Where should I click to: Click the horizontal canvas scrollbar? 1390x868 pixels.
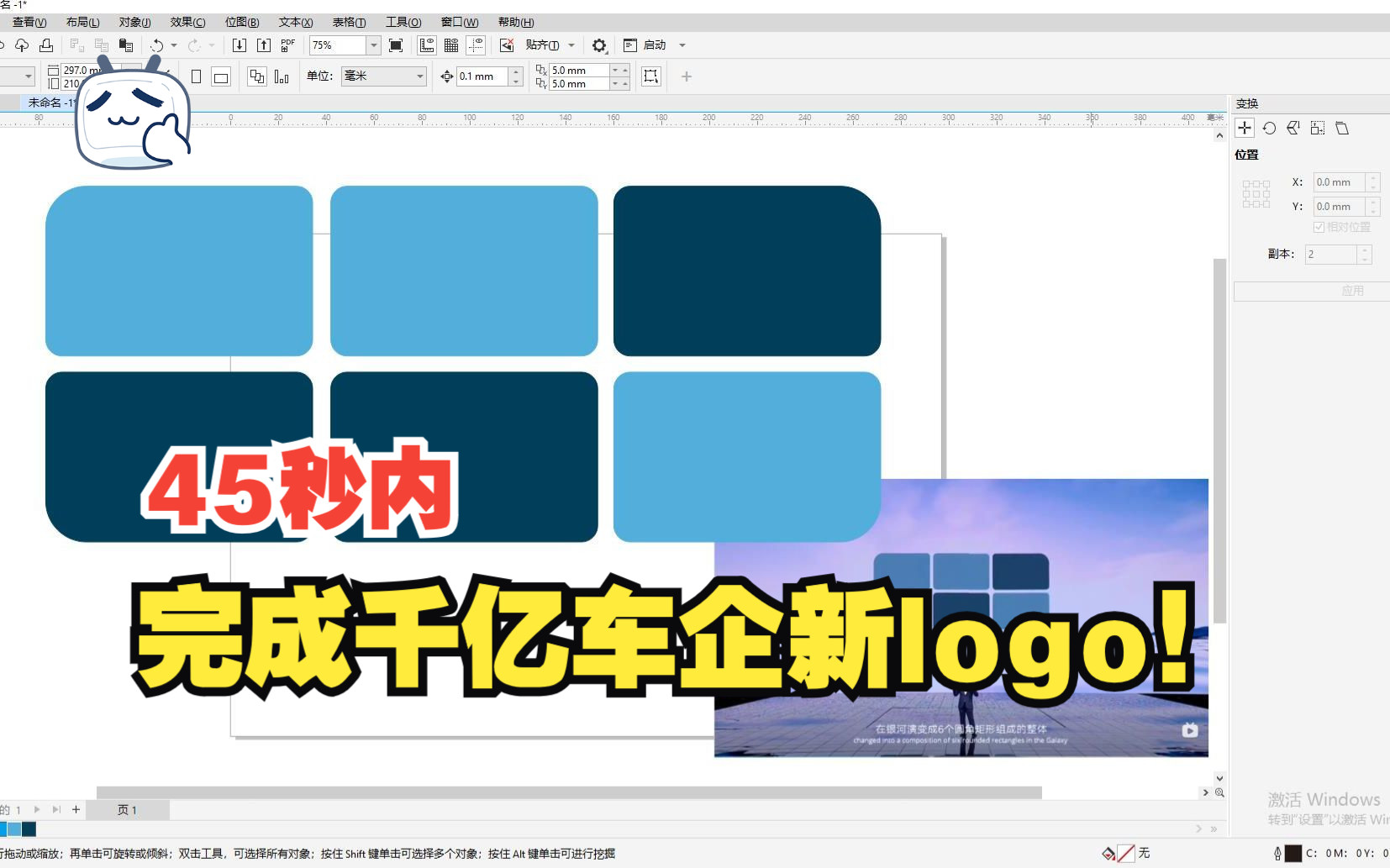pyautogui.click(x=569, y=792)
